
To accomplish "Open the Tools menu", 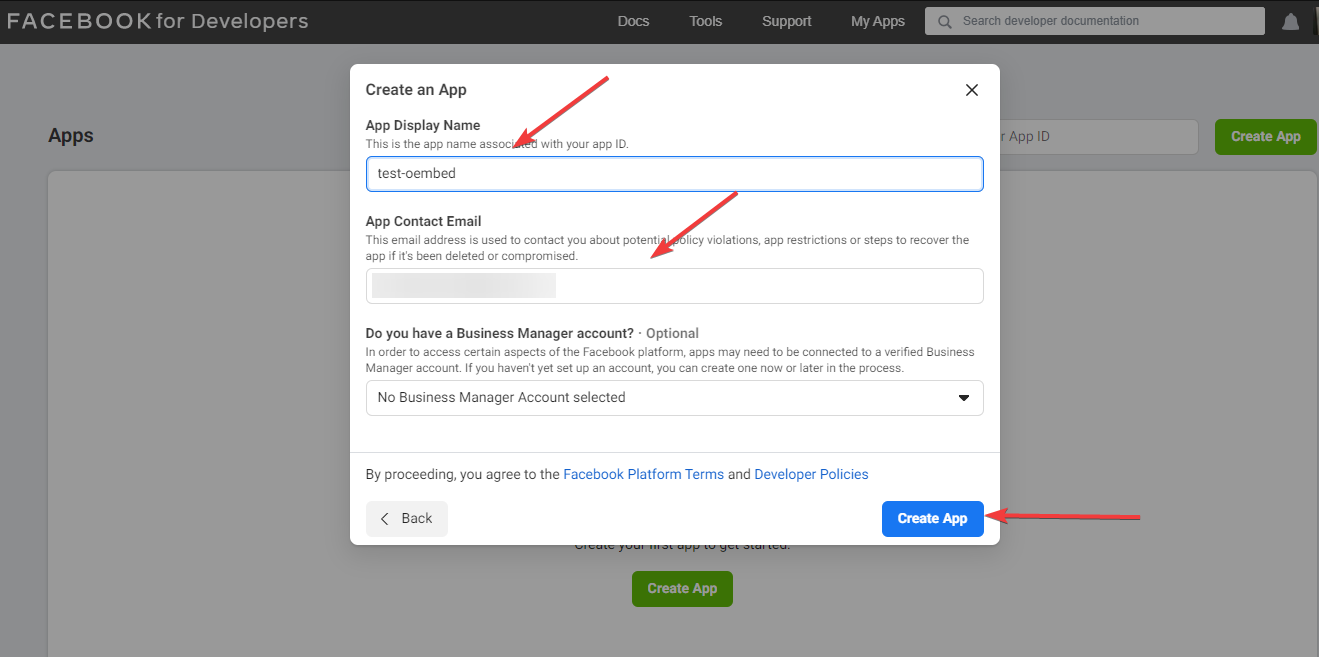I will (x=705, y=21).
